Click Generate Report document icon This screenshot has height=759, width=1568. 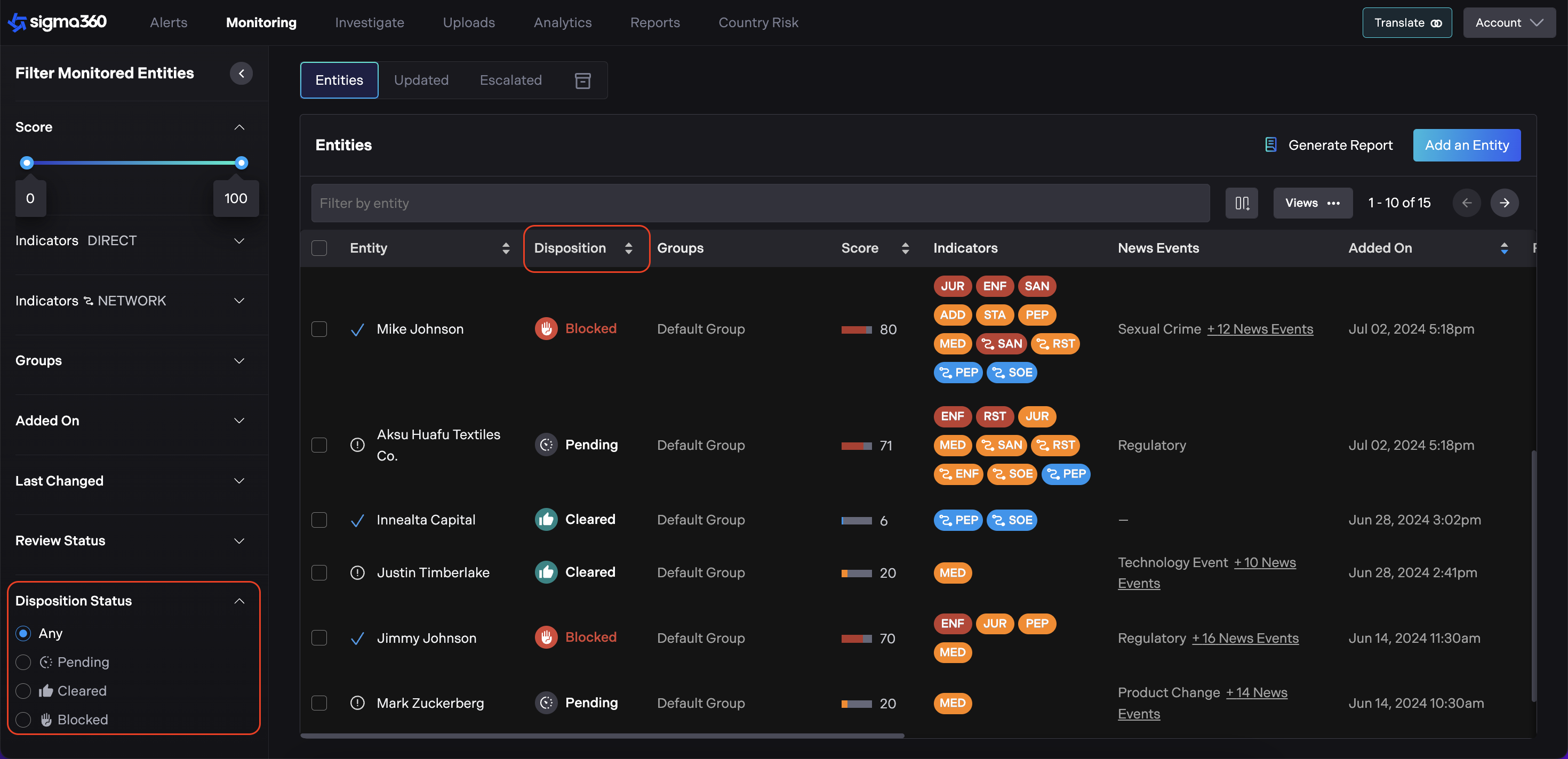(x=1270, y=145)
